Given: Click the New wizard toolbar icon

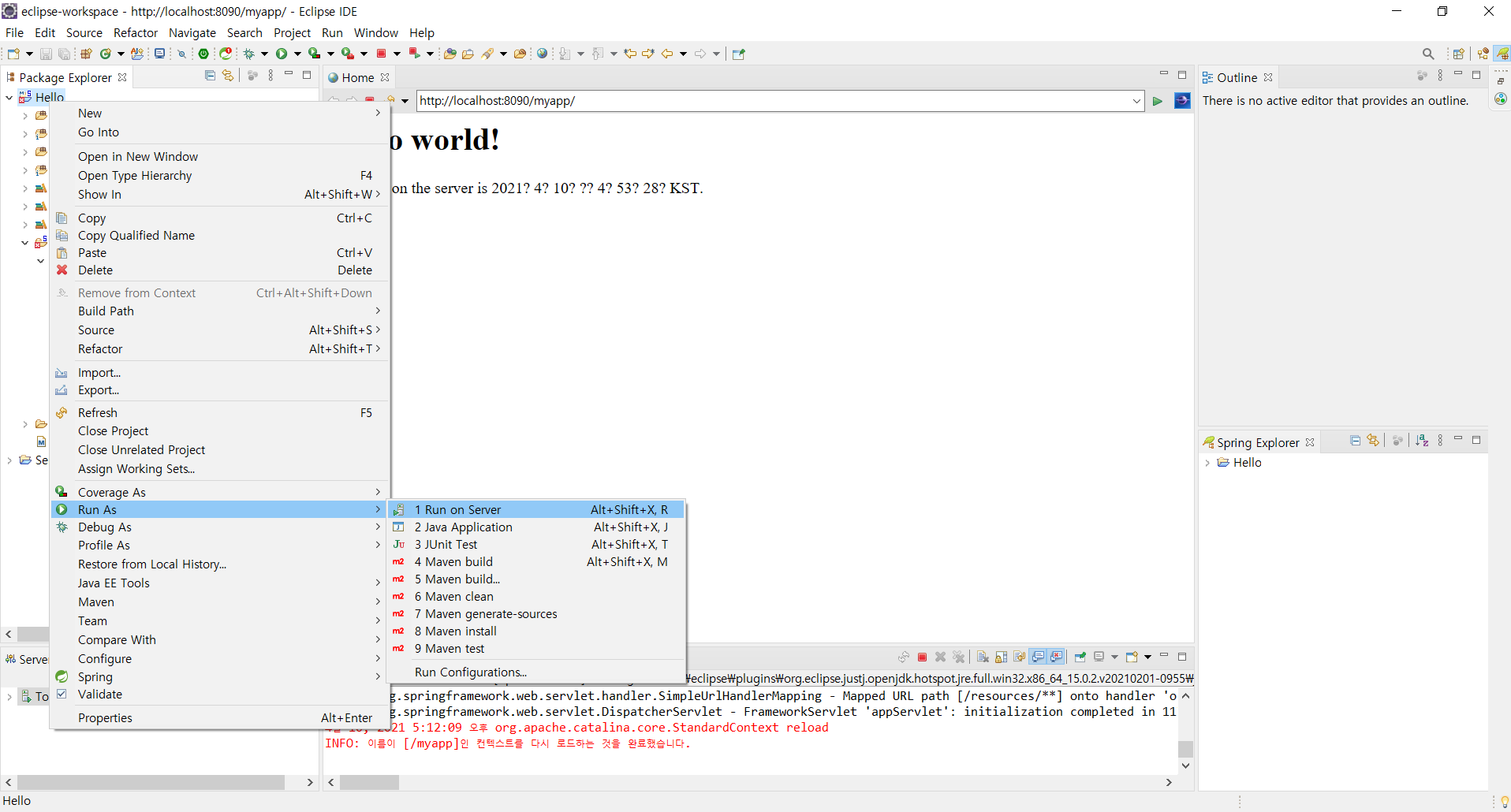Looking at the screenshot, I should 13,54.
